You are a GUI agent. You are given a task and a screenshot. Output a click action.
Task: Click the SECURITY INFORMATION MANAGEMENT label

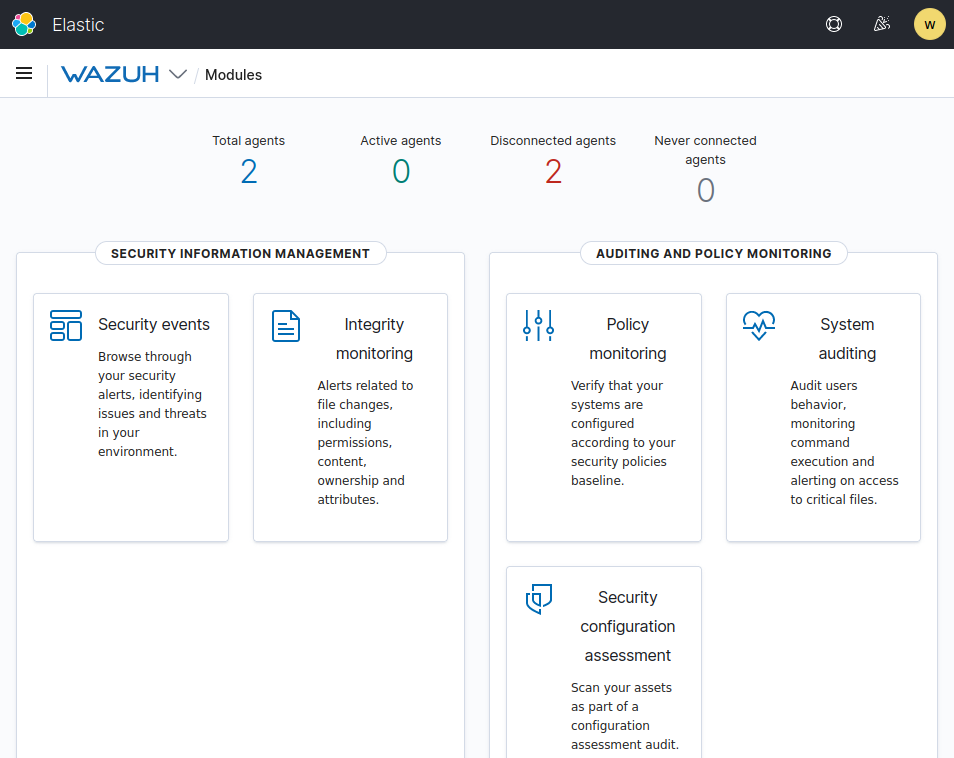240,253
